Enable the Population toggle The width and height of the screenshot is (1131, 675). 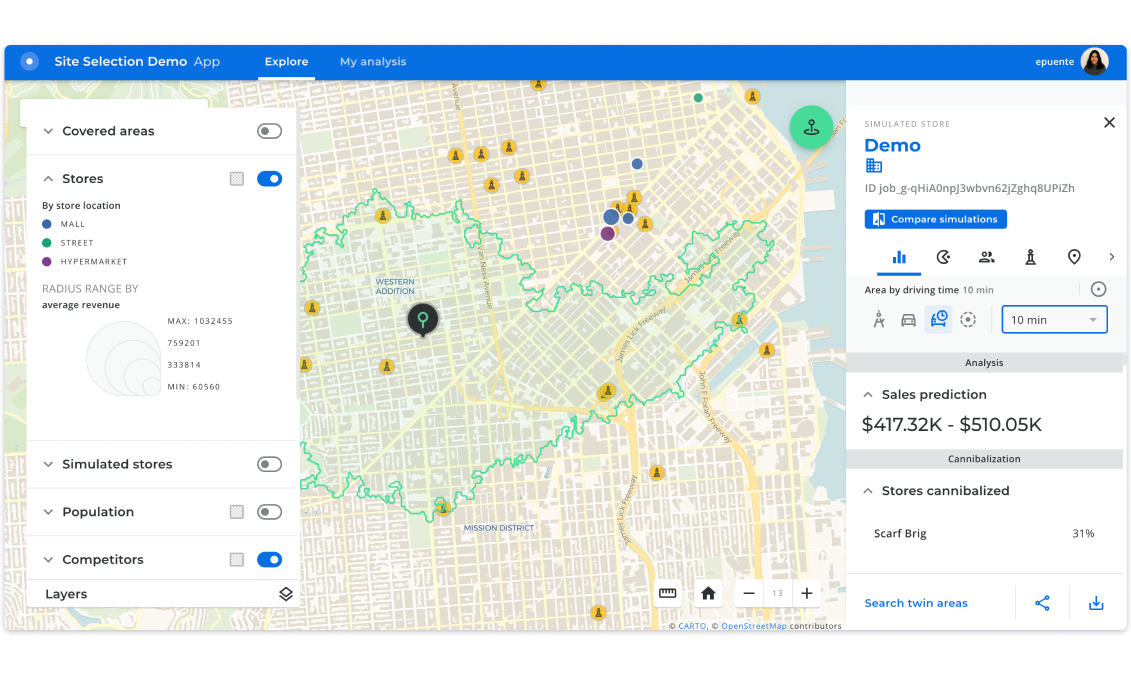tap(268, 511)
